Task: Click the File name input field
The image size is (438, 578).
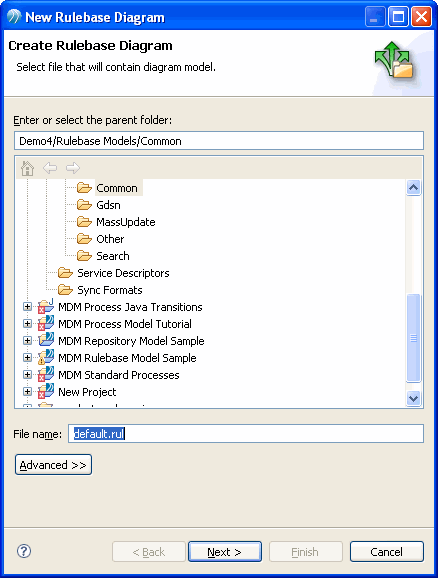Action: [246, 434]
